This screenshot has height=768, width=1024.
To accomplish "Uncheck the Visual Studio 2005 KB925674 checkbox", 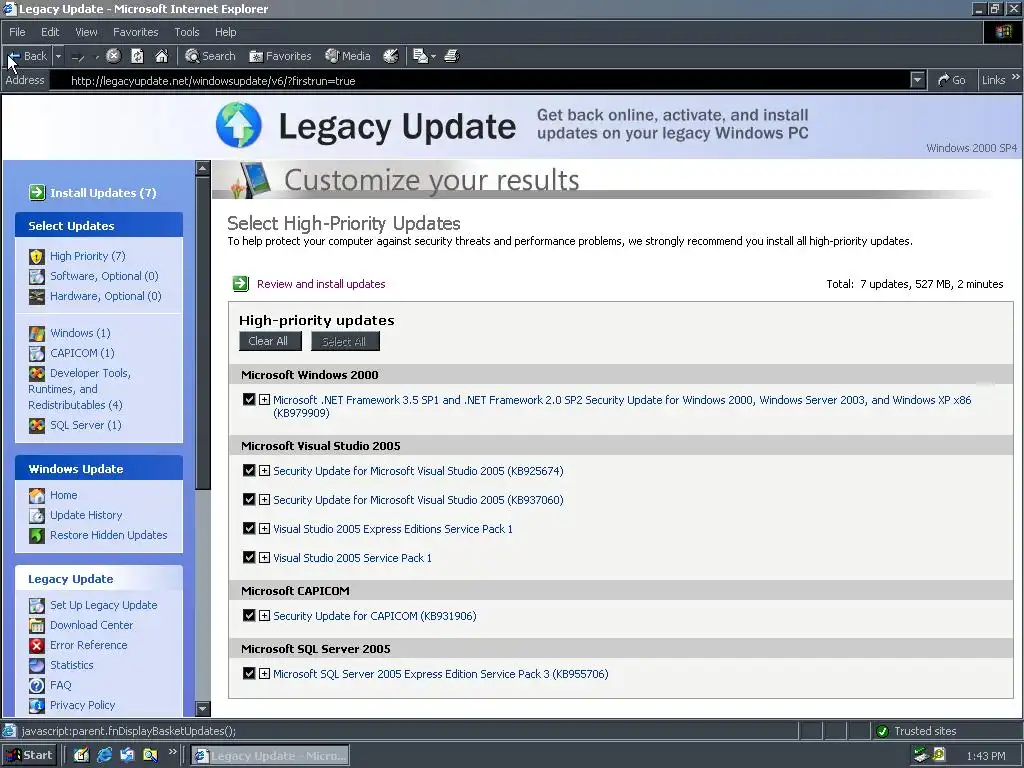I will coord(248,470).
